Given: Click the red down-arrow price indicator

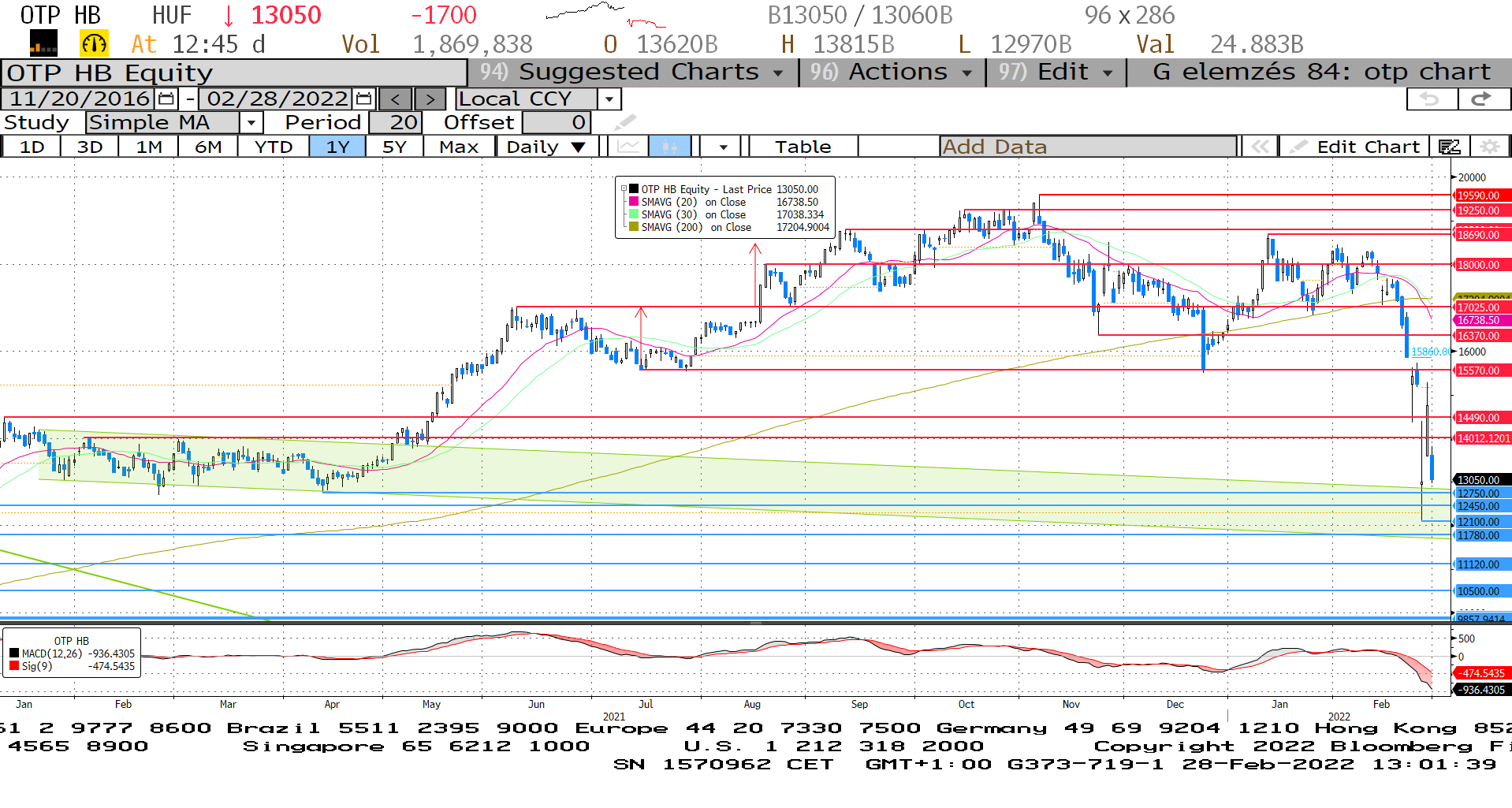Looking at the screenshot, I should (x=229, y=15).
